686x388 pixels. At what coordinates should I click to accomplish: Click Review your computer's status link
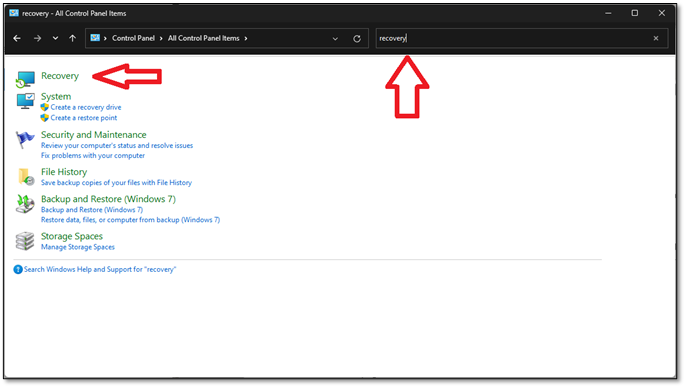117,145
